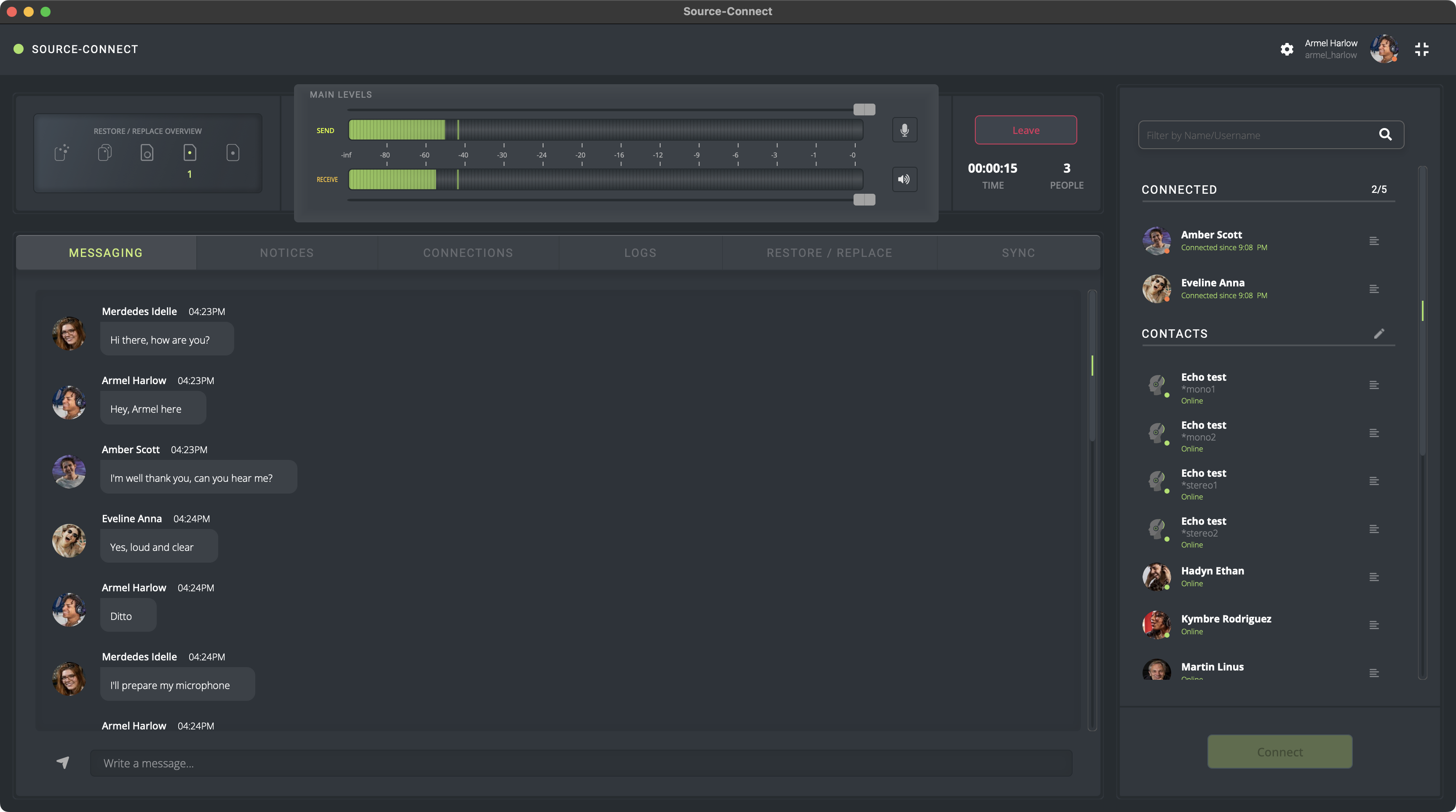This screenshot has height=812, width=1456.
Task: Open Amber Scott's options menu
Action: tap(1374, 241)
